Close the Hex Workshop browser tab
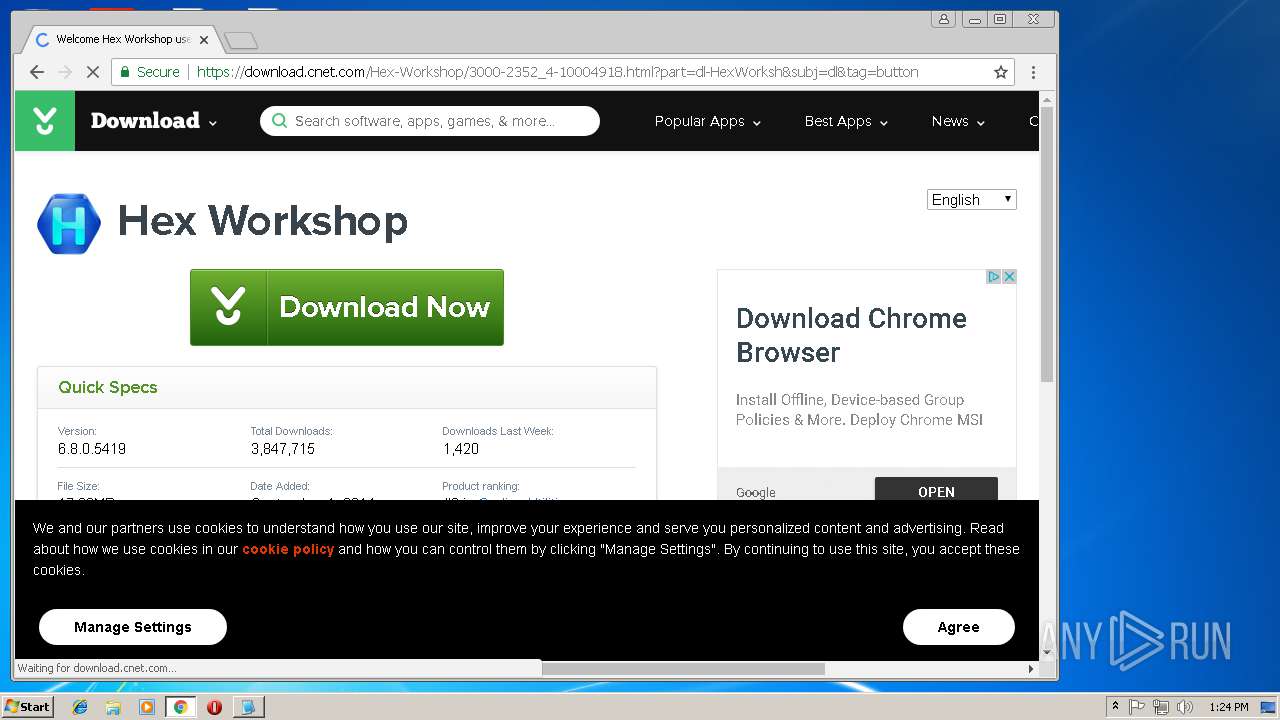 204,40
